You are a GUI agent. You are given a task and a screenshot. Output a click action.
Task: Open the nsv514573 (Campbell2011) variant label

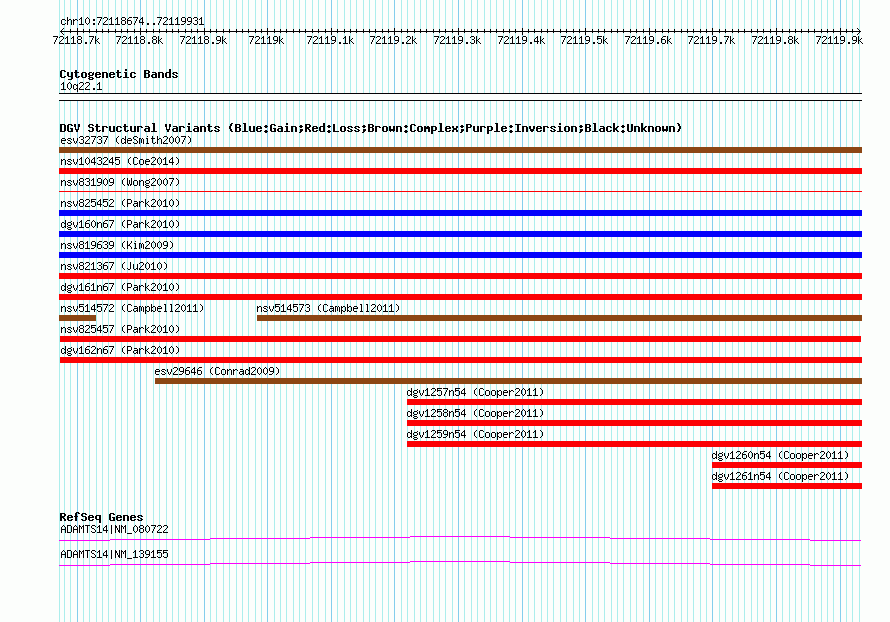(x=328, y=308)
